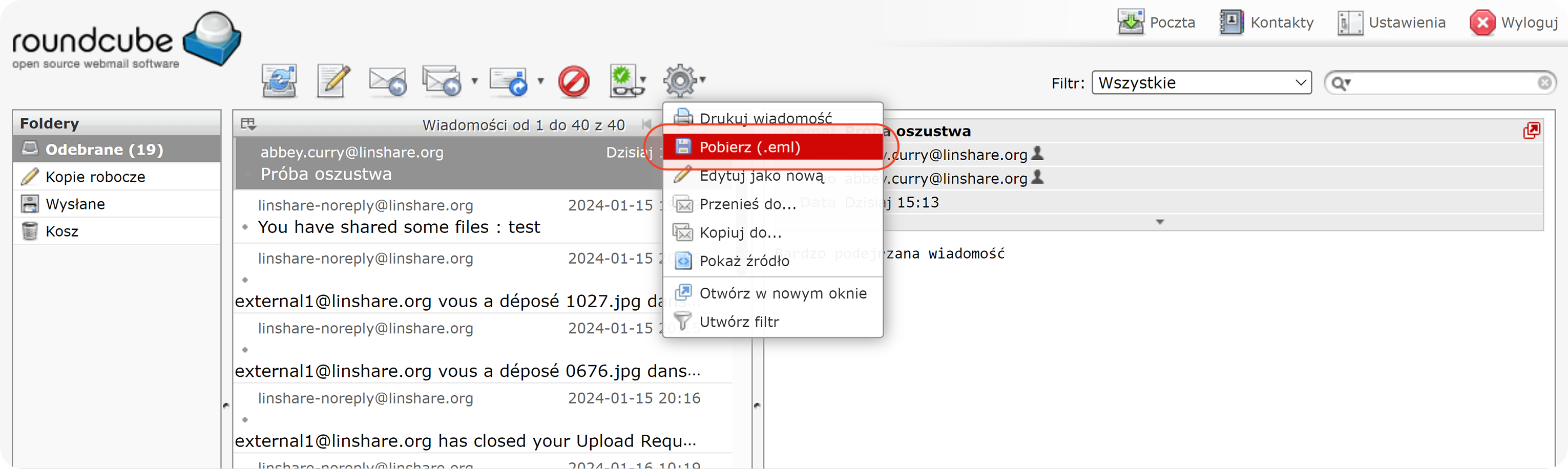This screenshot has width=1568, height=469.
Task: Select the Kopie robocze folder
Action: point(117,177)
